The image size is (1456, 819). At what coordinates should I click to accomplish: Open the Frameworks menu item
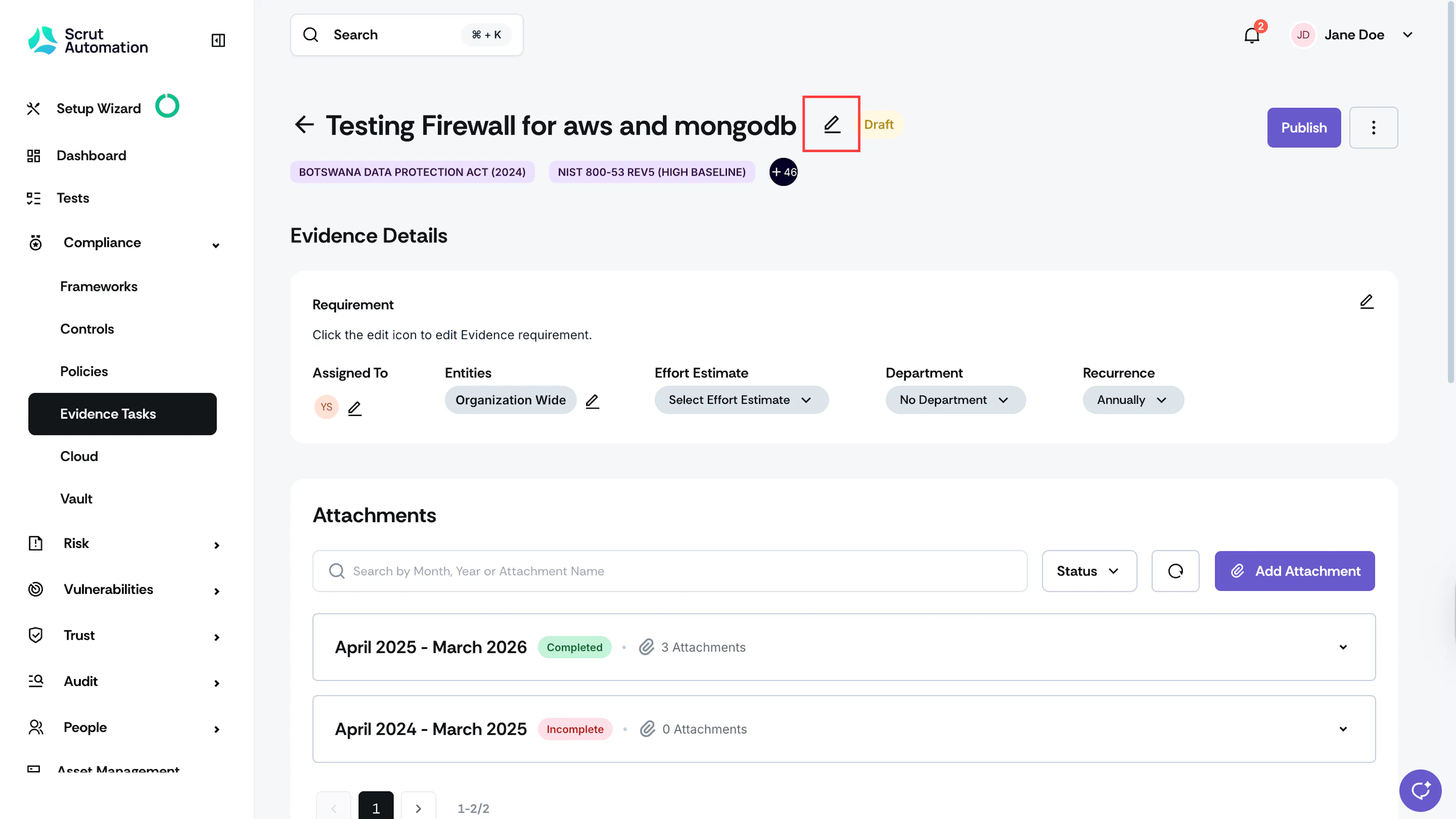tap(99, 287)
